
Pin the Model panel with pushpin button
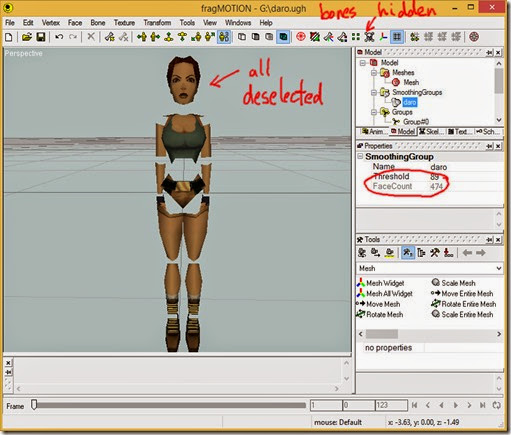pos(489,53)
